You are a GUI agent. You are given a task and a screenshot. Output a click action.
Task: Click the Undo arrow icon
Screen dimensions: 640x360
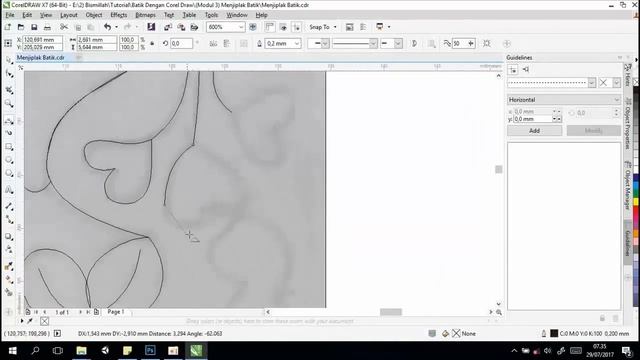[x=107, y=27]
